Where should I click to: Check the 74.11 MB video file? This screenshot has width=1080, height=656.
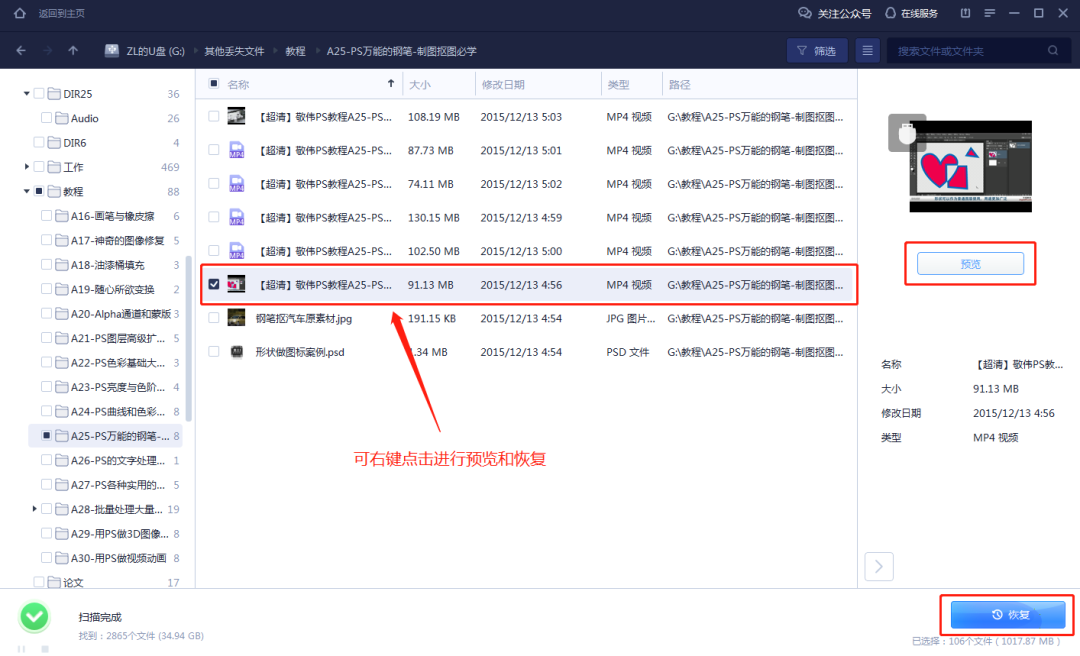(x=214, y=183)
